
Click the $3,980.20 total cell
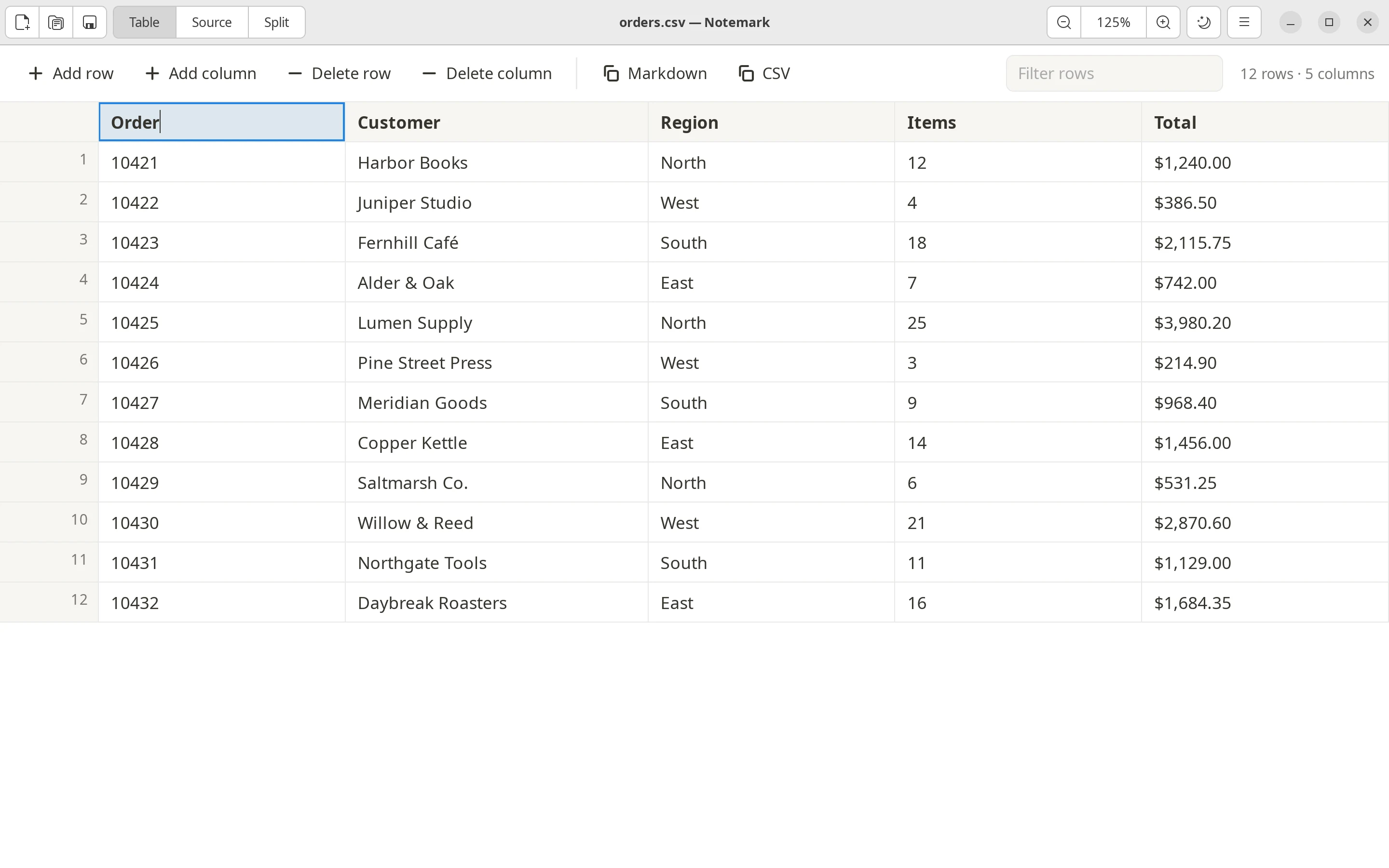(1265, 323)
